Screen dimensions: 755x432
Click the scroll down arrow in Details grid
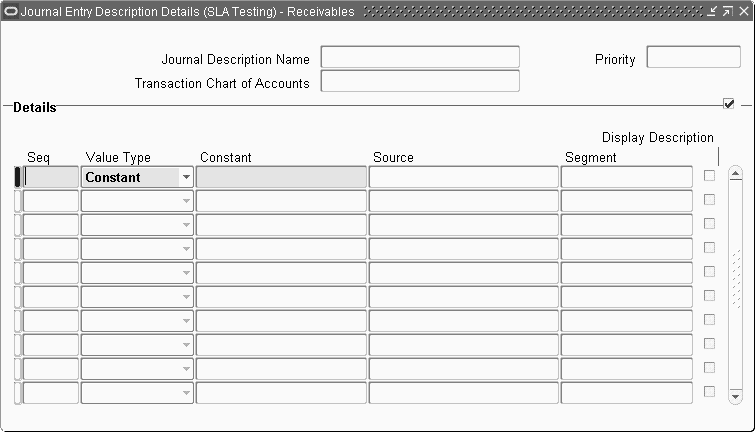tap(735, 397)
